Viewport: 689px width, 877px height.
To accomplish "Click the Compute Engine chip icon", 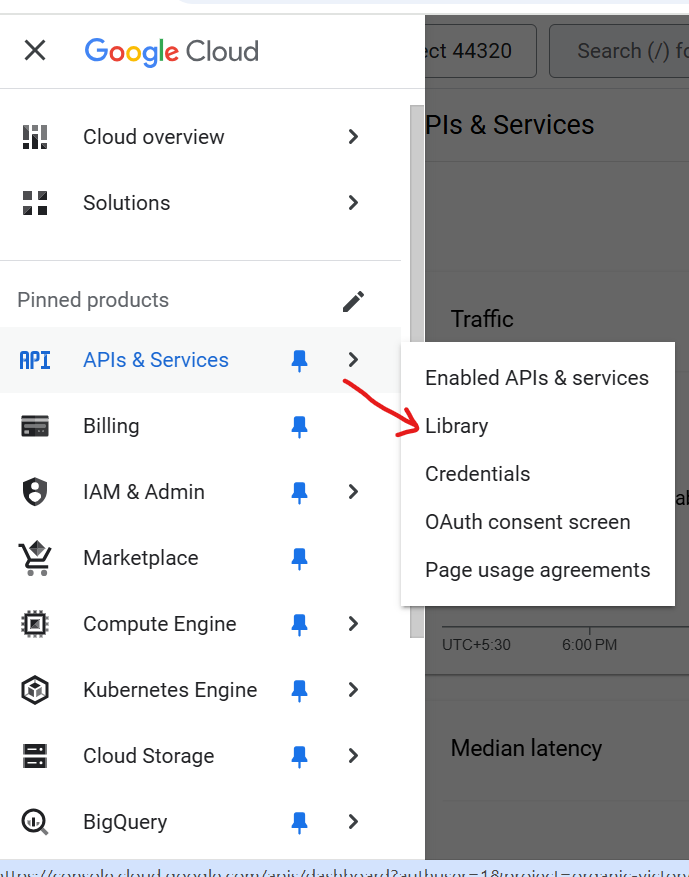I will (x=35, y=624).
